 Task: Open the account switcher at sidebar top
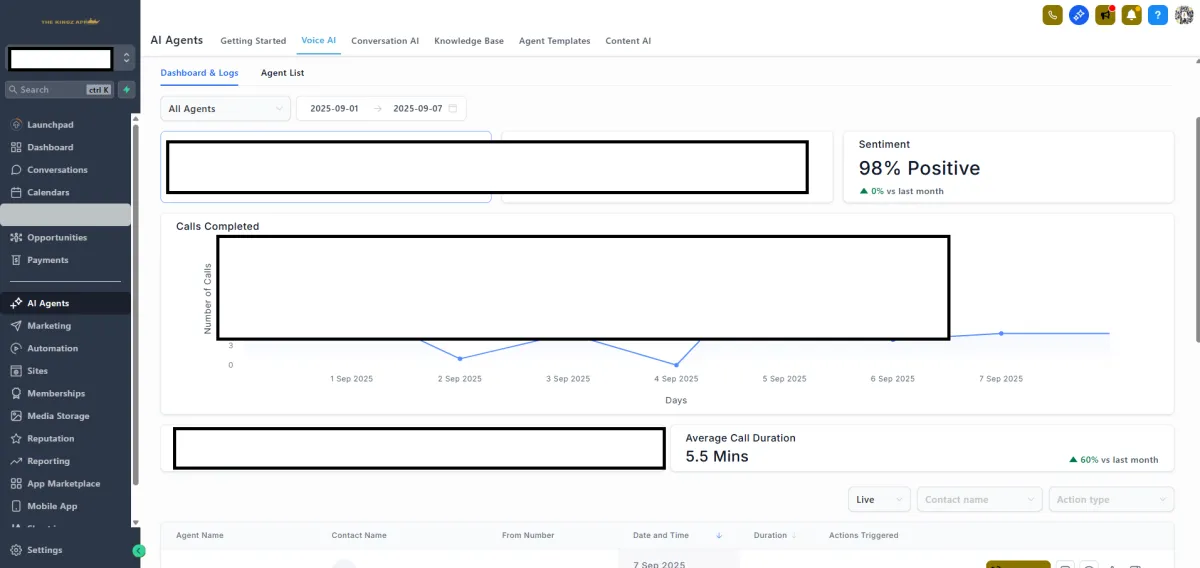pyautogui.click(x=126, y=58)
